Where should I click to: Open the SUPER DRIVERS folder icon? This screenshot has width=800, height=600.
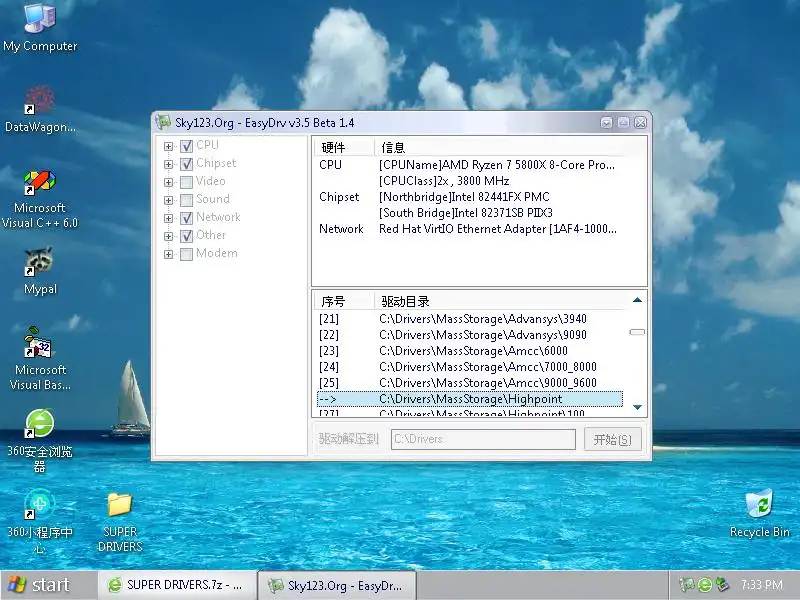[x=120, y=521]
